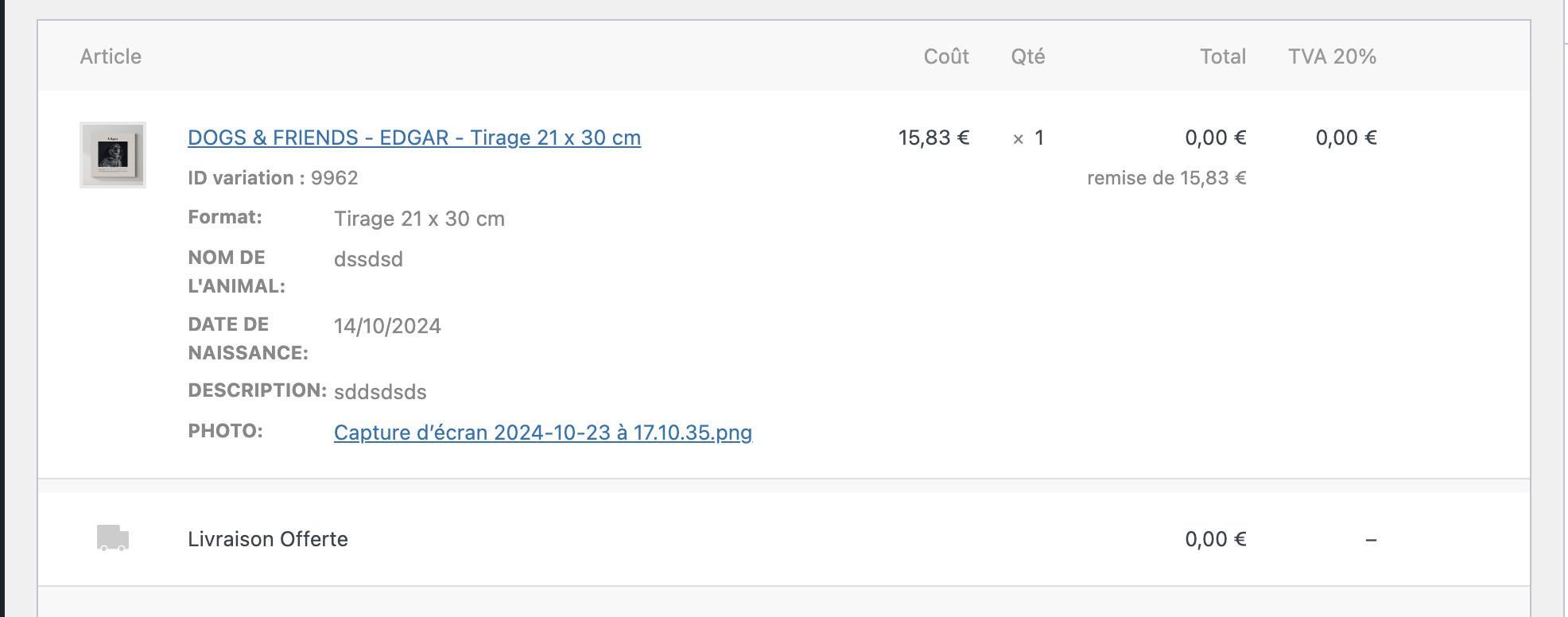Click the shipping total 0,00 €
The image size is (1568, 617).
(1216, 539)
